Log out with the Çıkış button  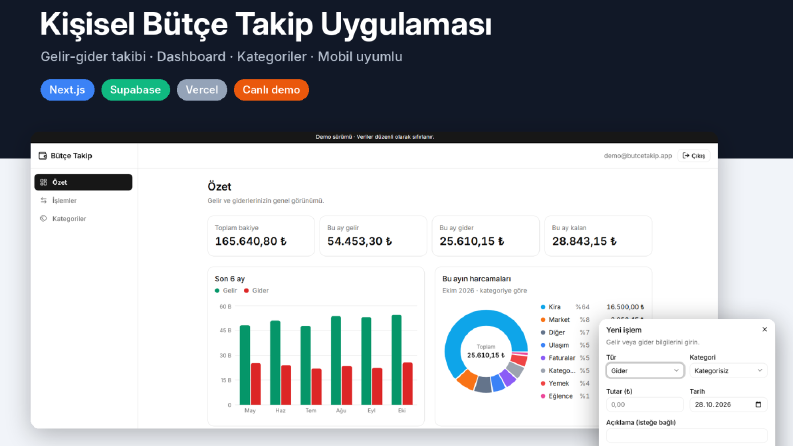click(693, 156)
